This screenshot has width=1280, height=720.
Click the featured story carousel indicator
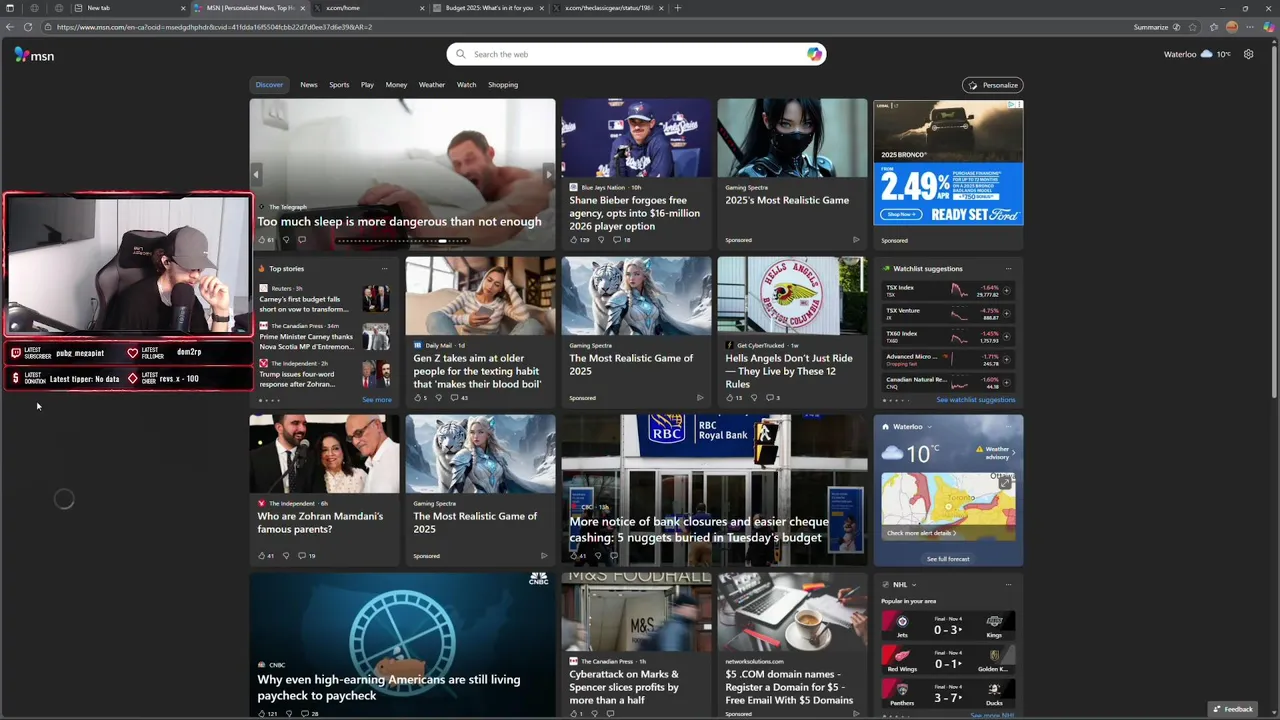click(x=402, y=241)
